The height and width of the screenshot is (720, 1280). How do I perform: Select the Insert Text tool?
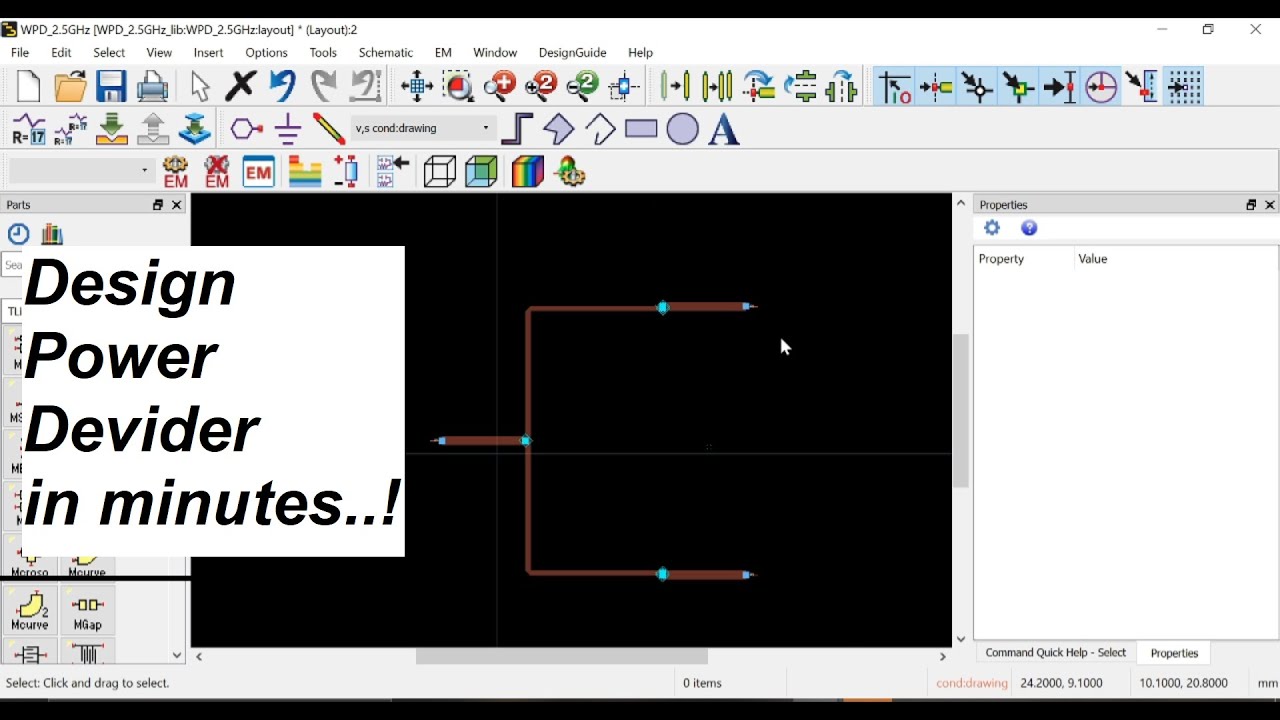[x=723, y=129]
